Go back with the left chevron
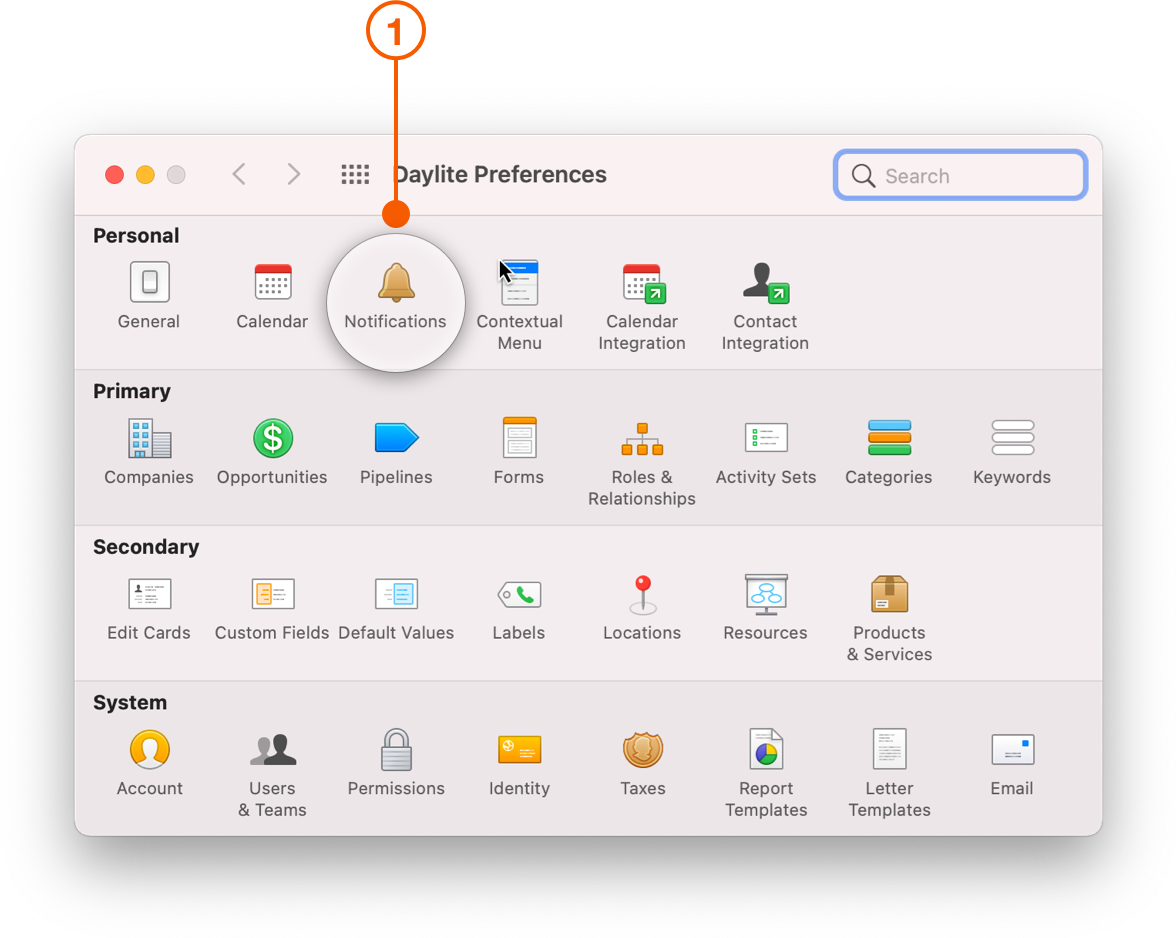 point(239,175)
